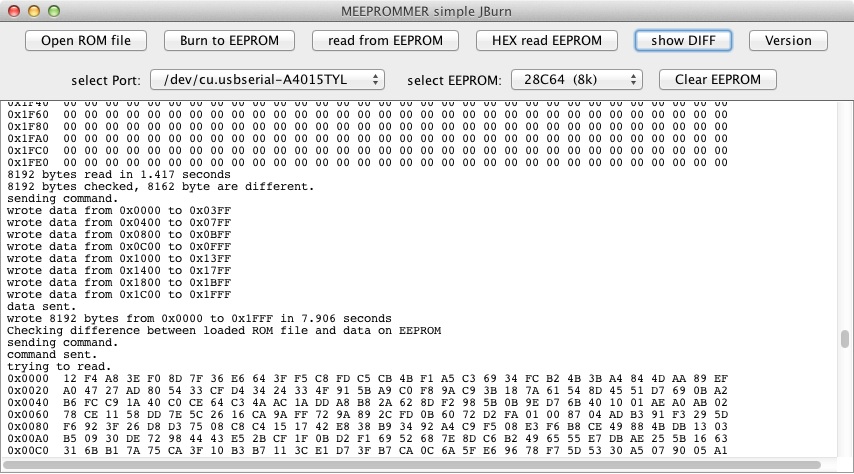This screenshot has width=854, height=474.
Task: Expand the 28C64 (8k) EEPROM selector
Action: [576, 79]
